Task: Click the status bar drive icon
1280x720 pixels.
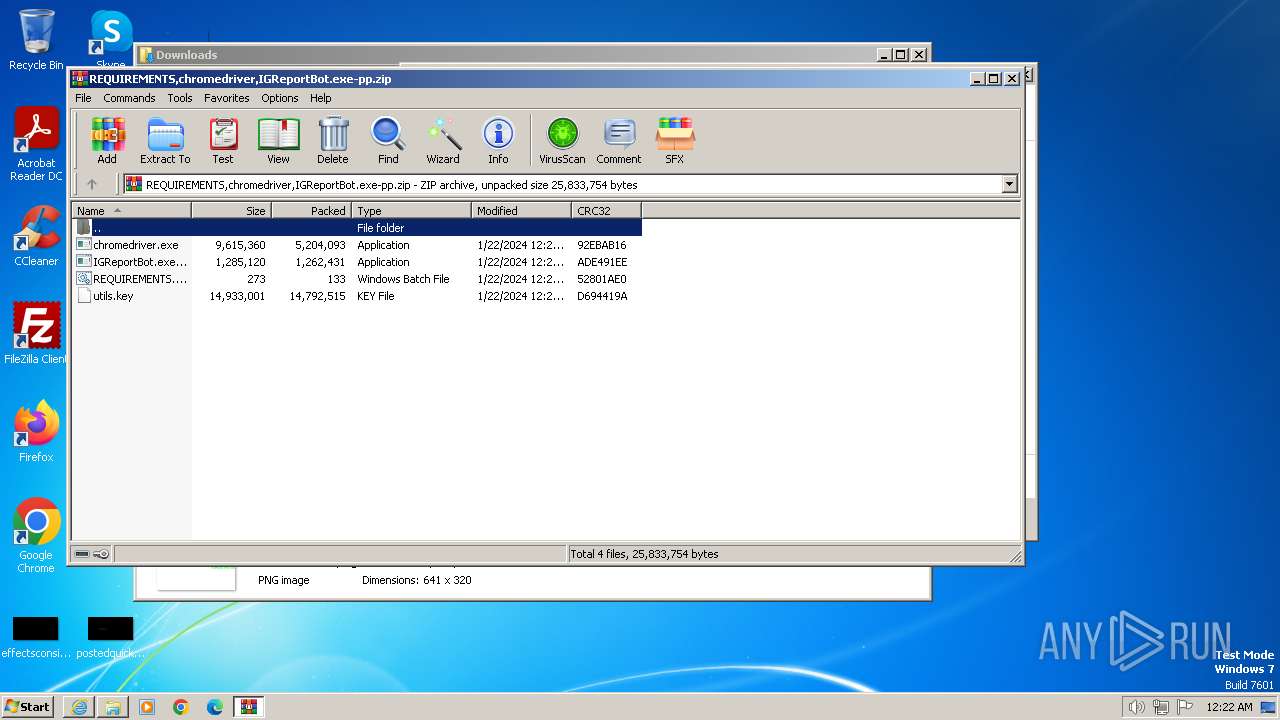Action: (x=82, y=554)
